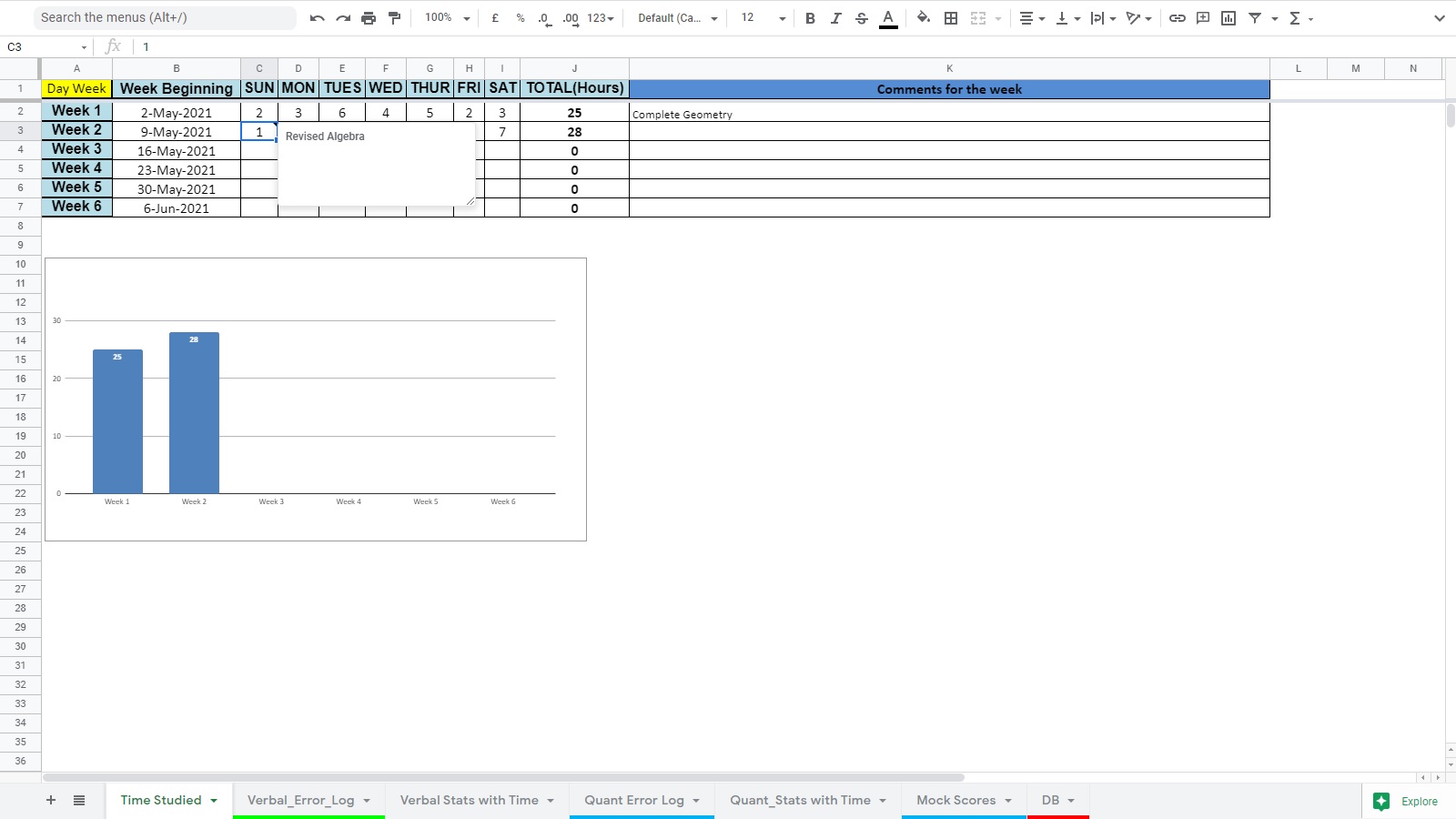Open the fill color picker

point(924,18)
